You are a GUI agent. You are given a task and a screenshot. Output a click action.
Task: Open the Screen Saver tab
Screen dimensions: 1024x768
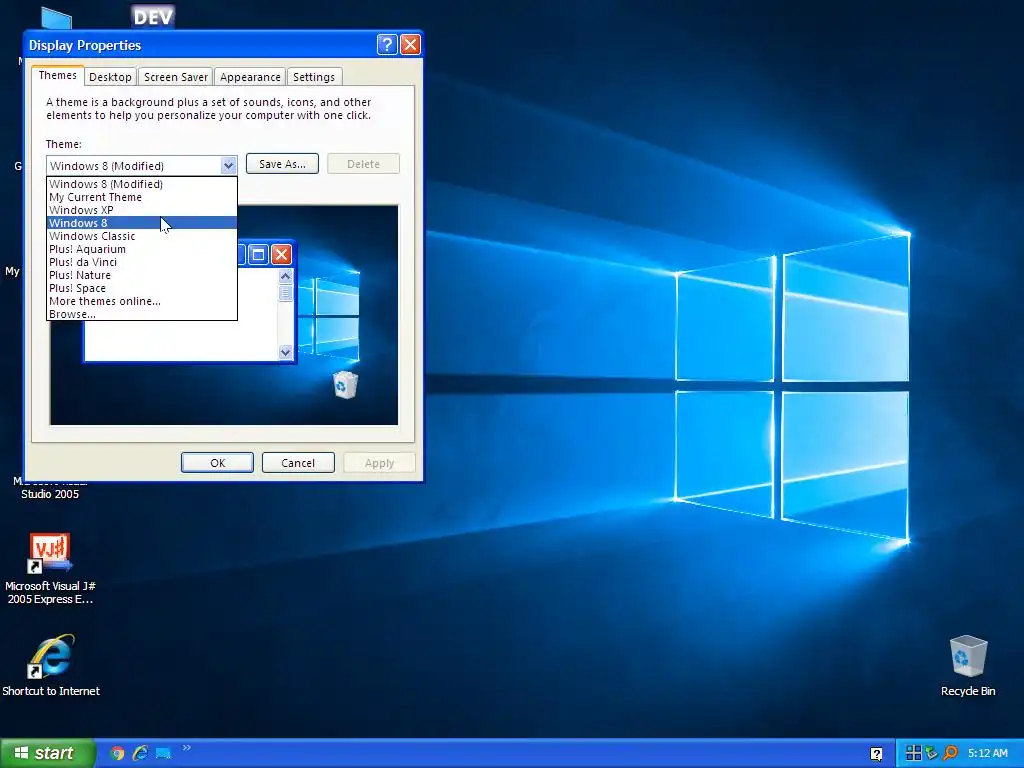[x=176, y=77]
